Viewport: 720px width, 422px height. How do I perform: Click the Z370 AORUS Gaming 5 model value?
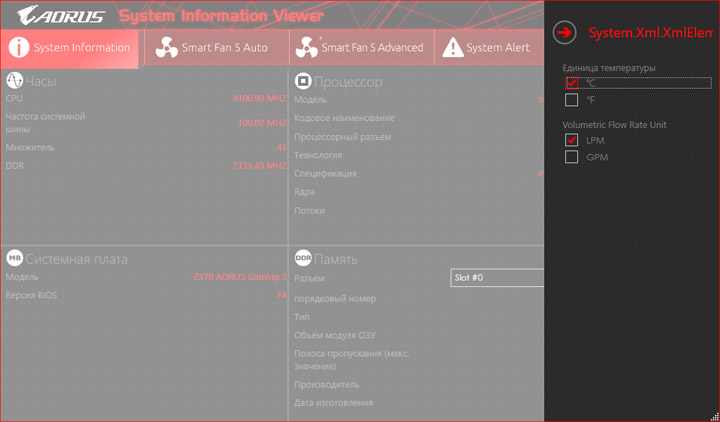(240, 277)
